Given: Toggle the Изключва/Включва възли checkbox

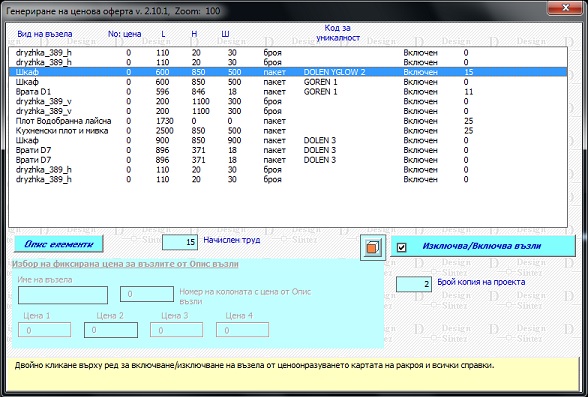Looking at the screenshot, I should point(402,247).
